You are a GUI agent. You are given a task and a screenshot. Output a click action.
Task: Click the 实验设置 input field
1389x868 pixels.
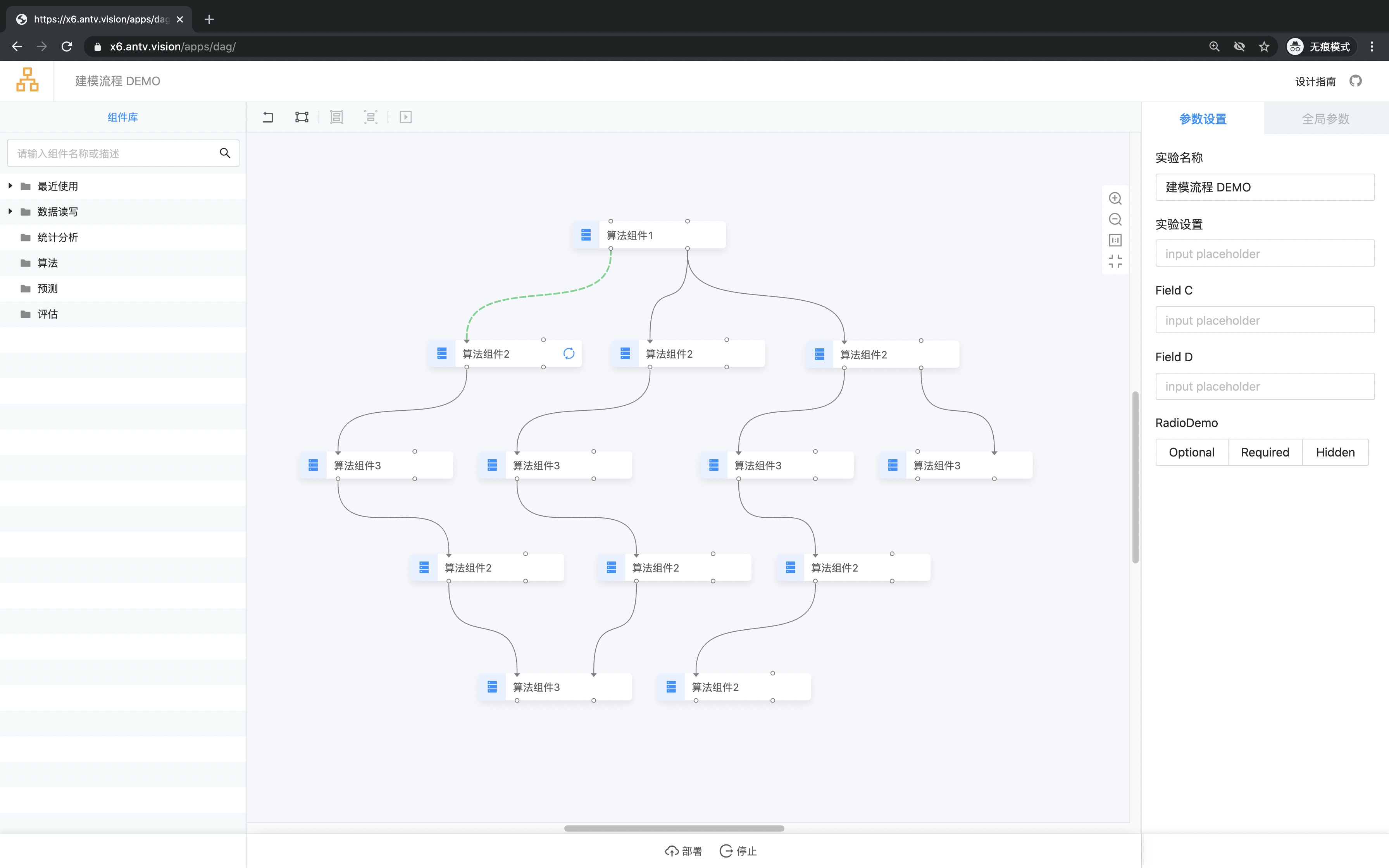pyautogui.click(x=1264, y=253)
